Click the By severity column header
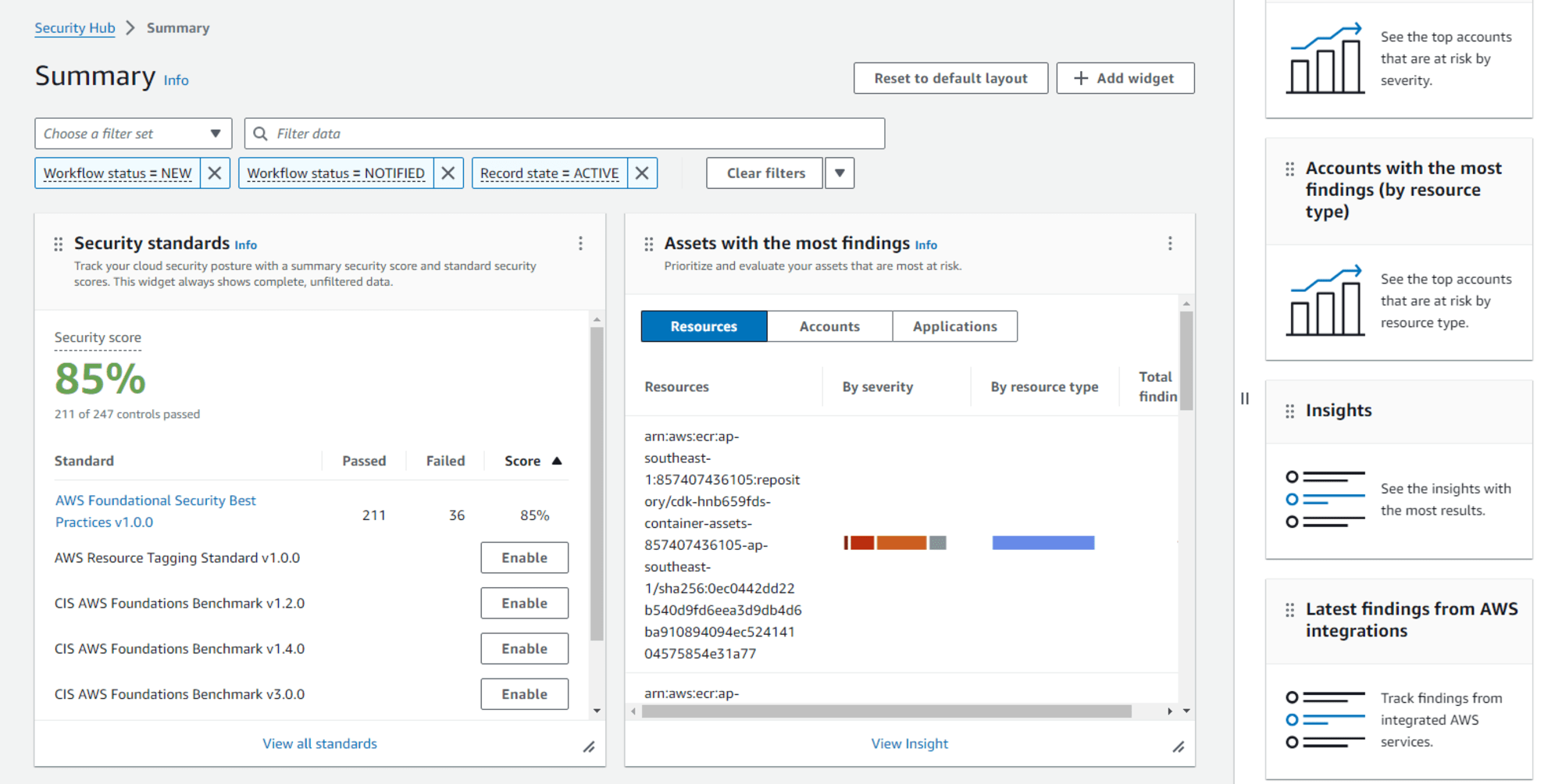 click(878, 387)
